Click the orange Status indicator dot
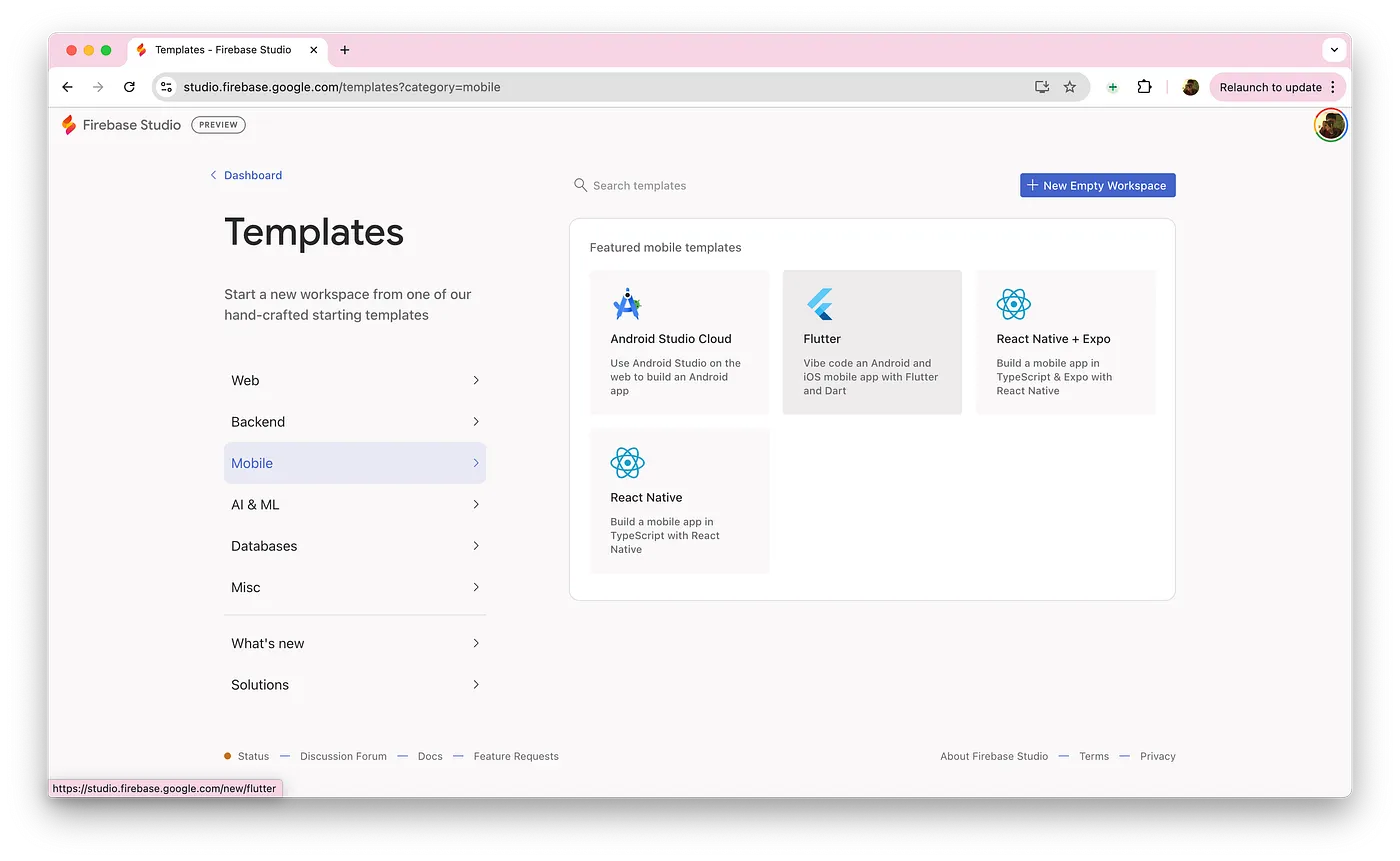The height and width of the screenshot is (861, 1400). 228,756
